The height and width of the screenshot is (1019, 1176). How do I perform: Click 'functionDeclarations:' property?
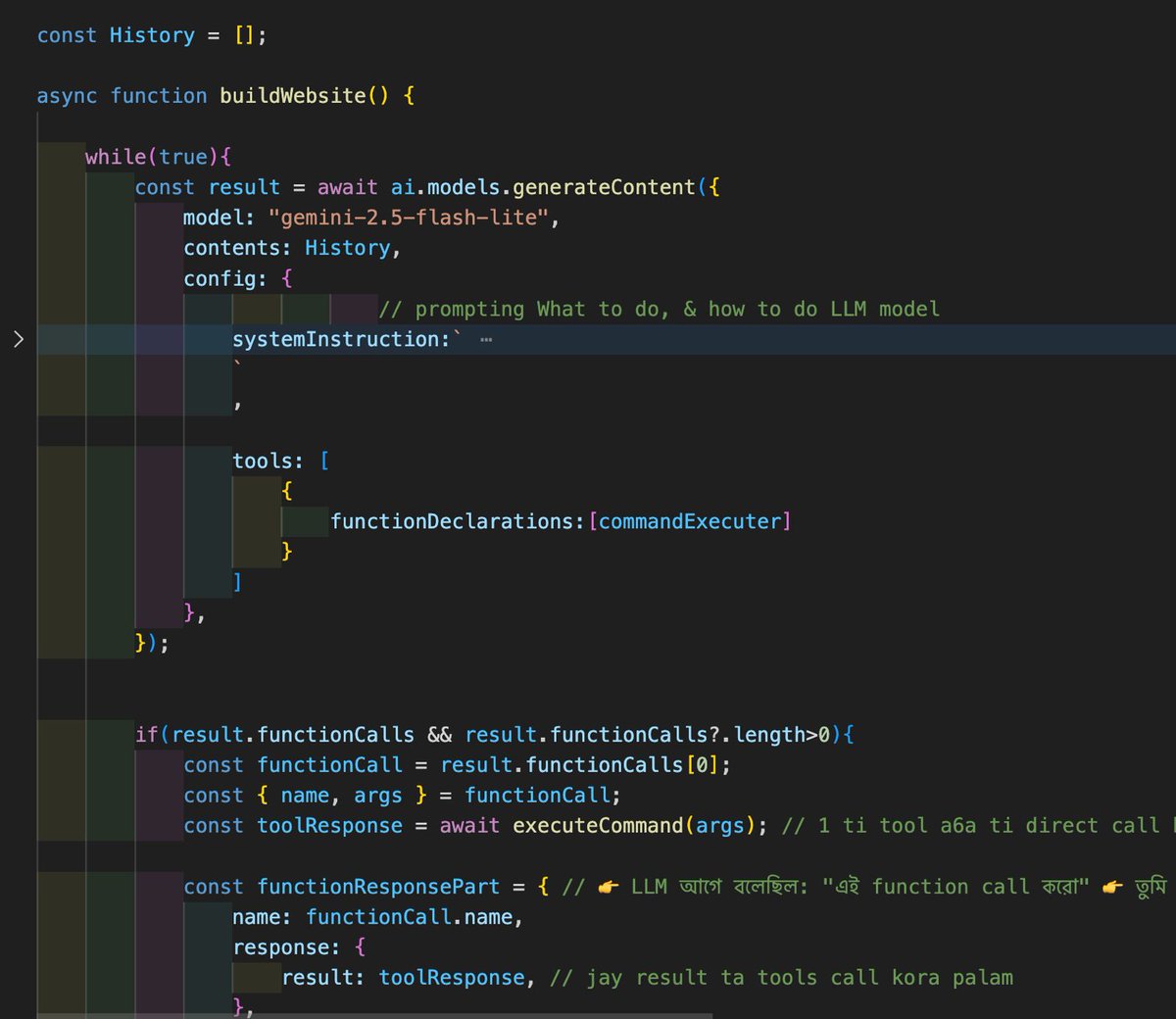tap(458, 521)
